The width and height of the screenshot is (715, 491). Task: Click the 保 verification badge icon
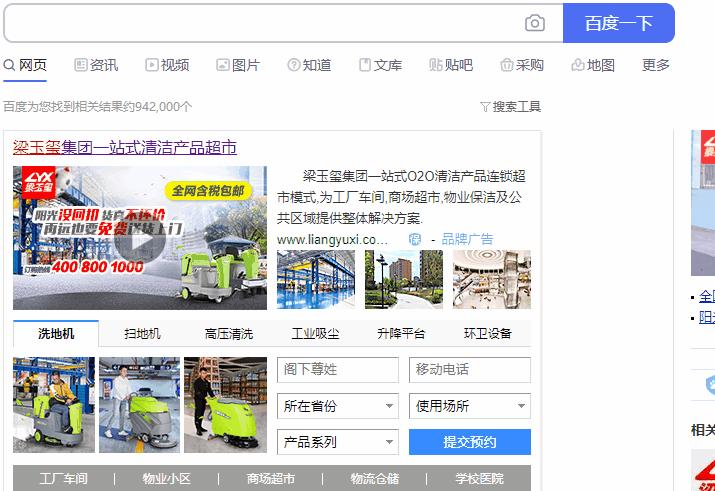point(415,239)
